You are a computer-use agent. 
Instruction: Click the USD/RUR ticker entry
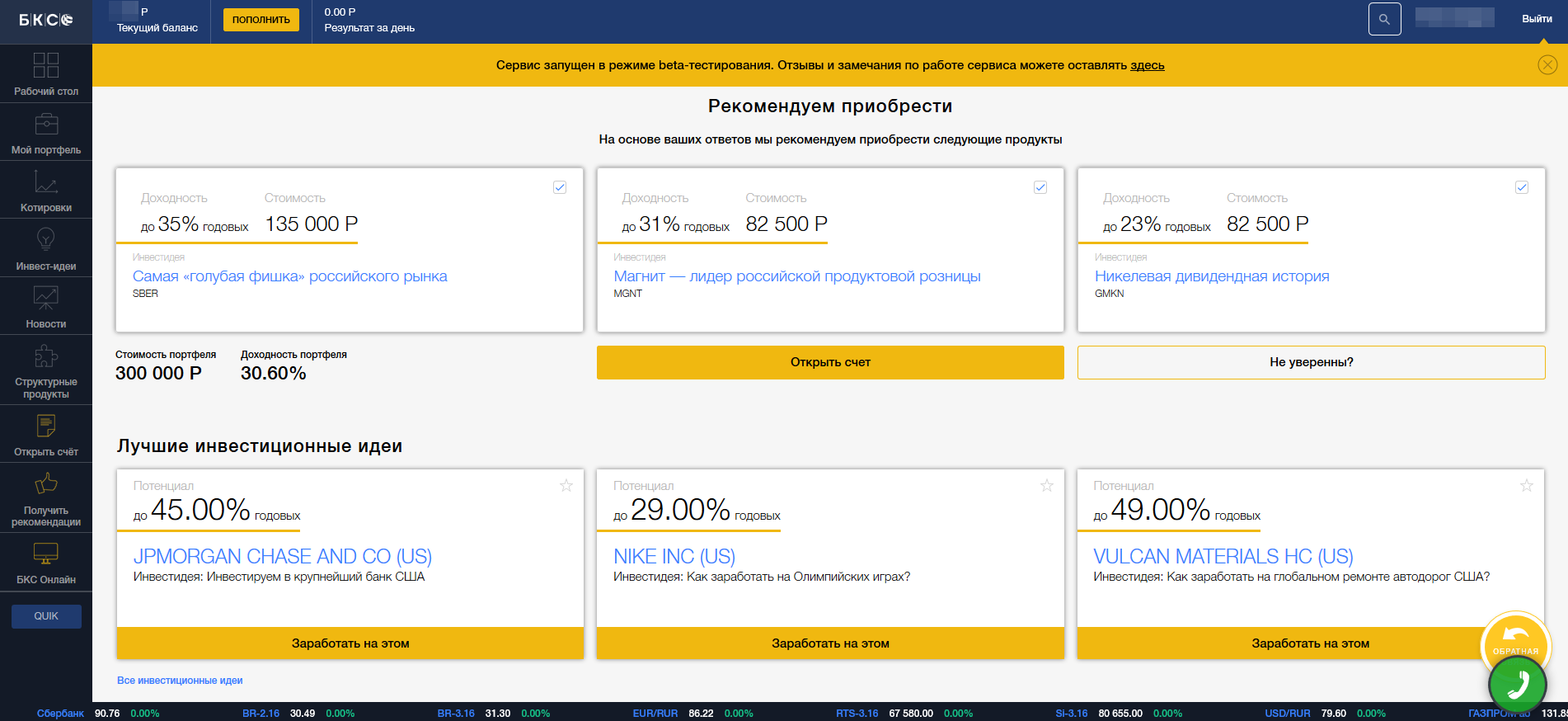[1288, 714]
